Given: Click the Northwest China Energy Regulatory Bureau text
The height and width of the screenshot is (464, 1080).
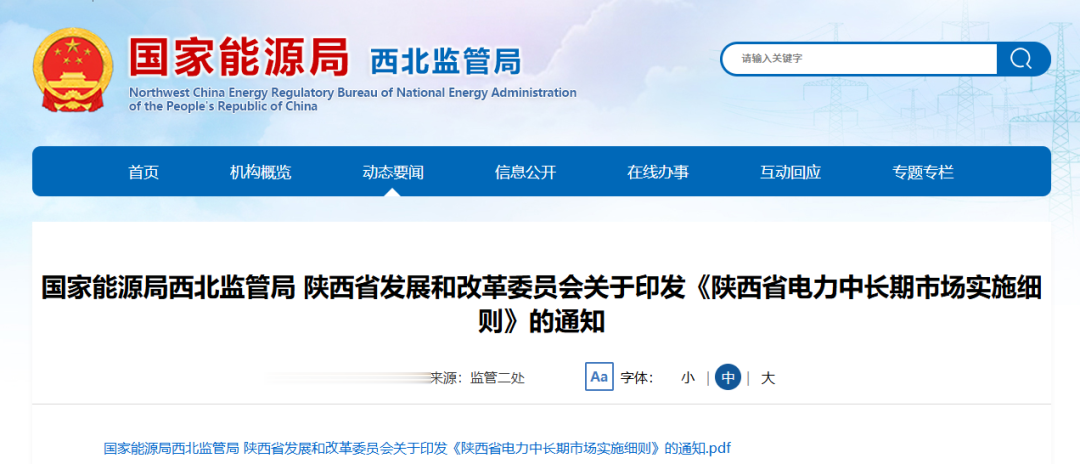Looking at the screenshot, I should 352,99.
